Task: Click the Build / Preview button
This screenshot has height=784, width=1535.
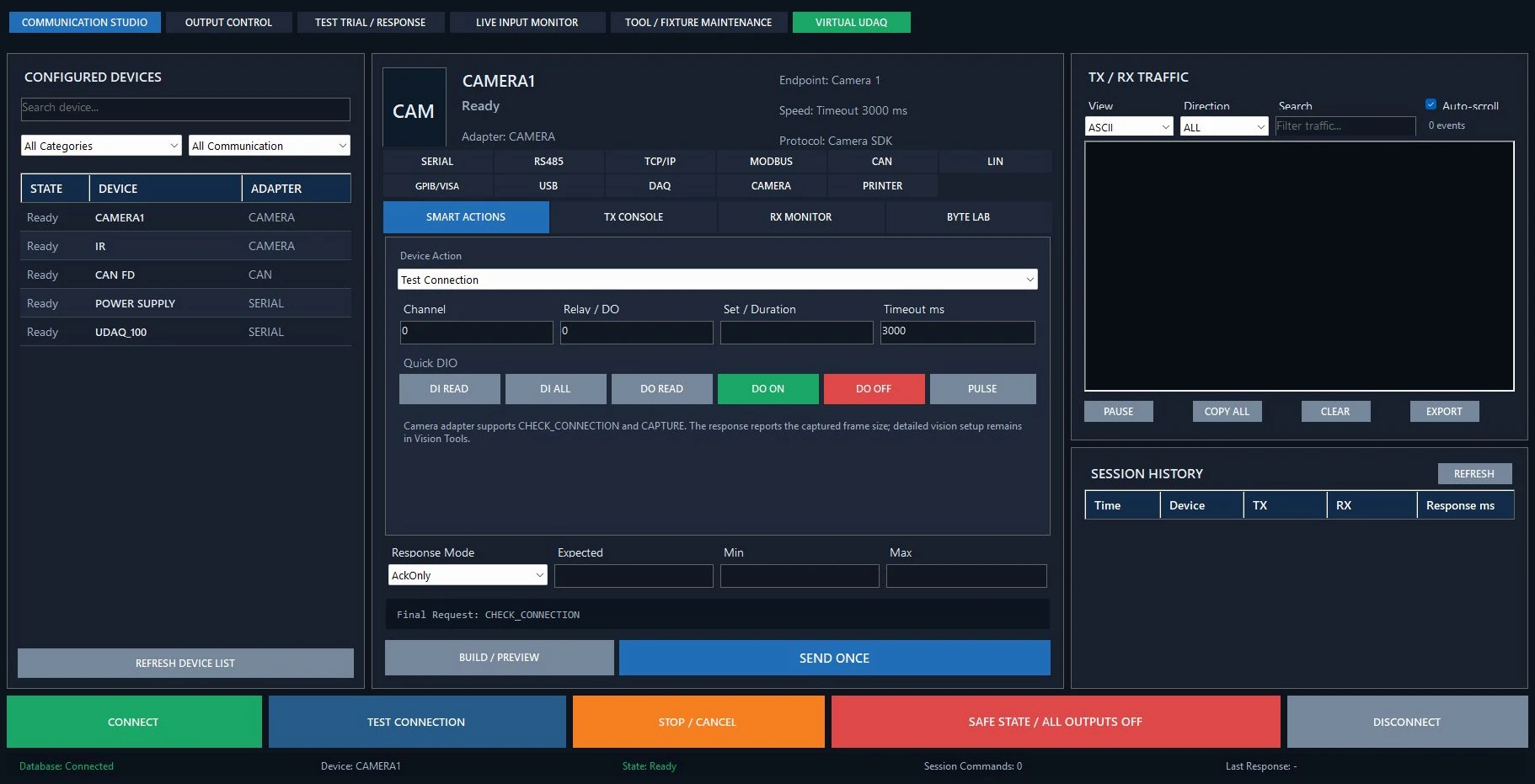Action: point(499,658)
